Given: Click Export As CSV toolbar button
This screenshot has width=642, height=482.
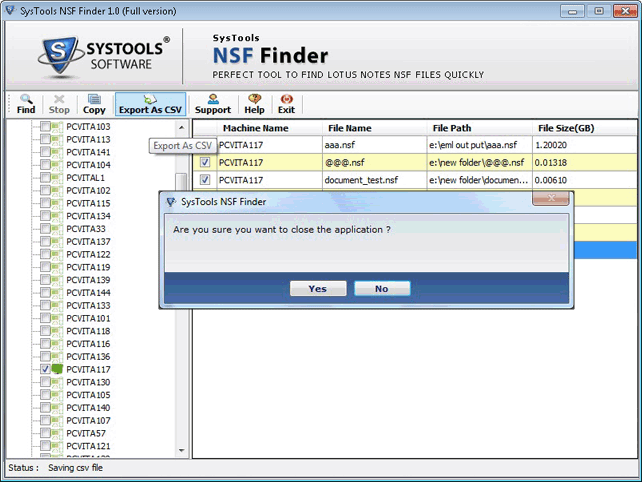Looking at the screenshot, I should coord(150,104).
